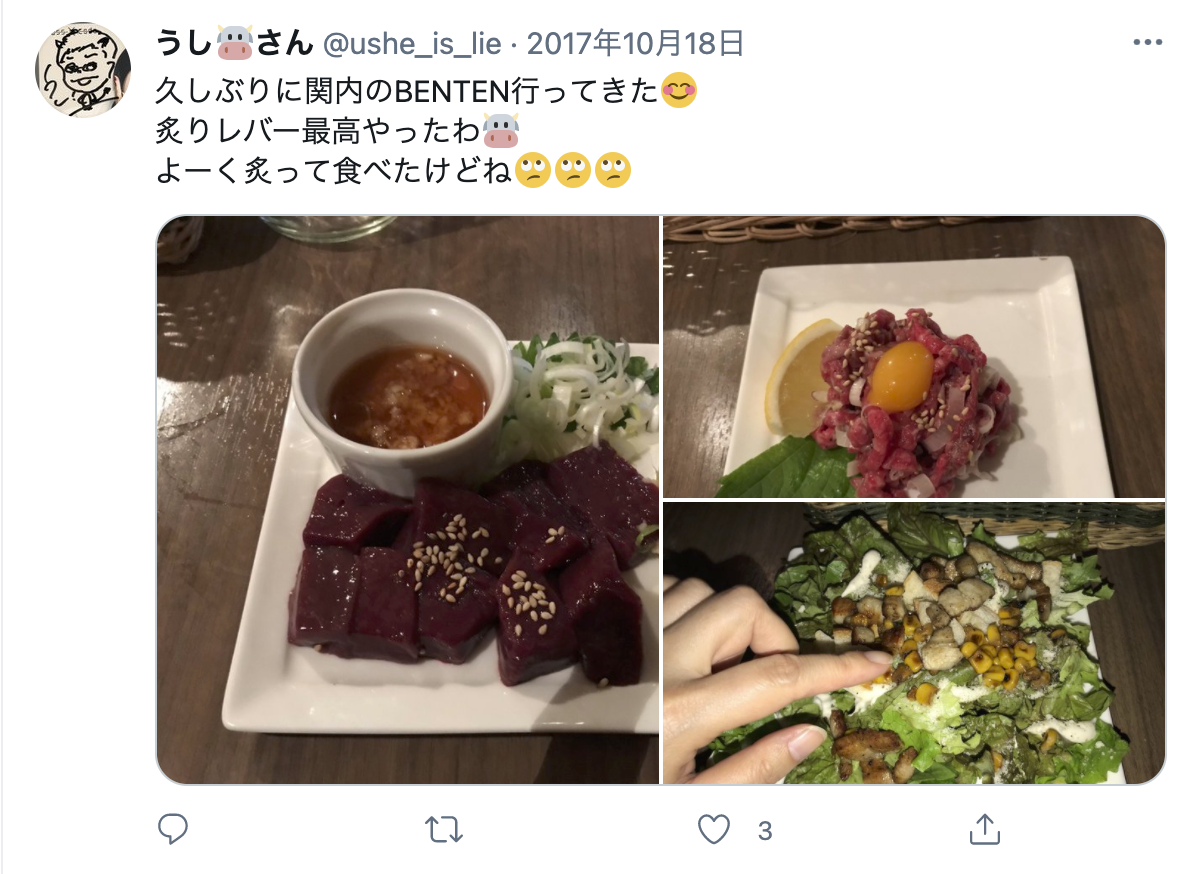
Task: Open the user's cartoon avatar image
Action: [x=83, y=70]
